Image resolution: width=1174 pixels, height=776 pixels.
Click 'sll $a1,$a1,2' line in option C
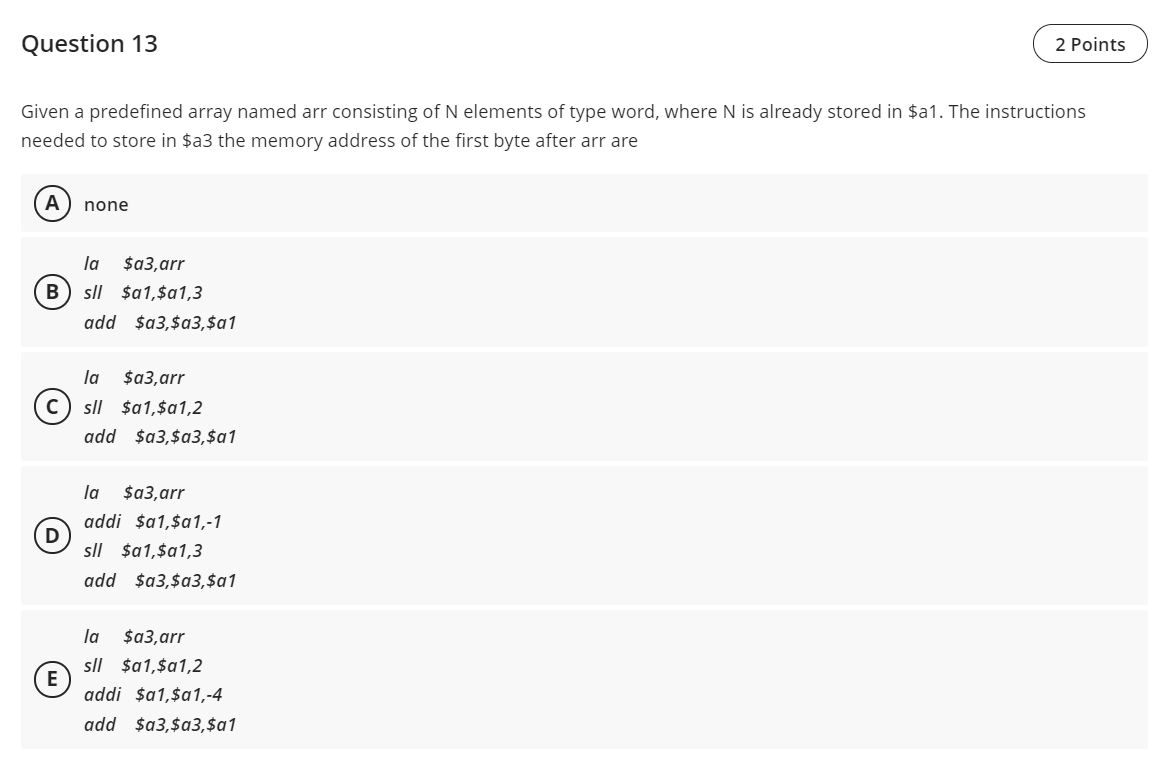[x=143, y=407]
